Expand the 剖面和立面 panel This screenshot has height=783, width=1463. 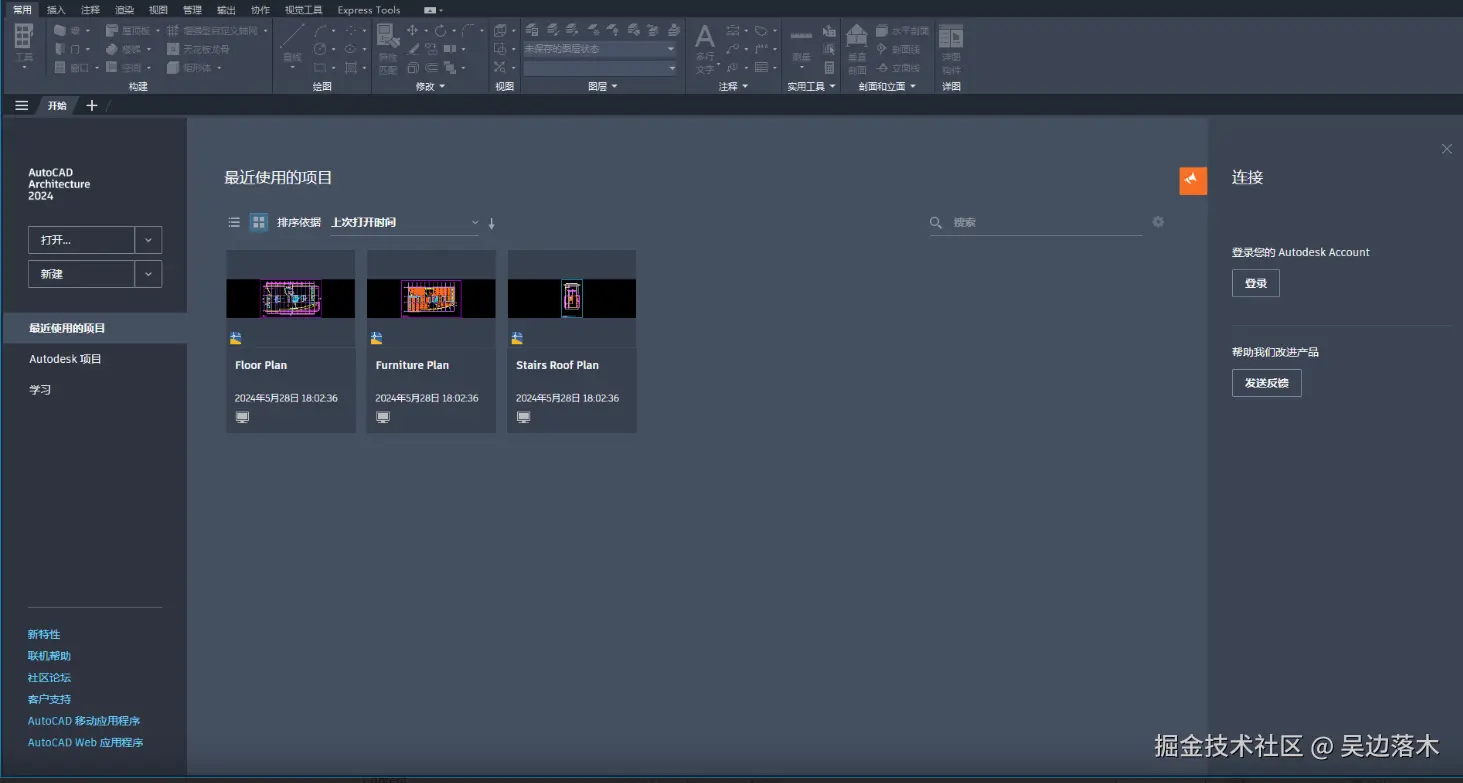click(x=888, y=87)
